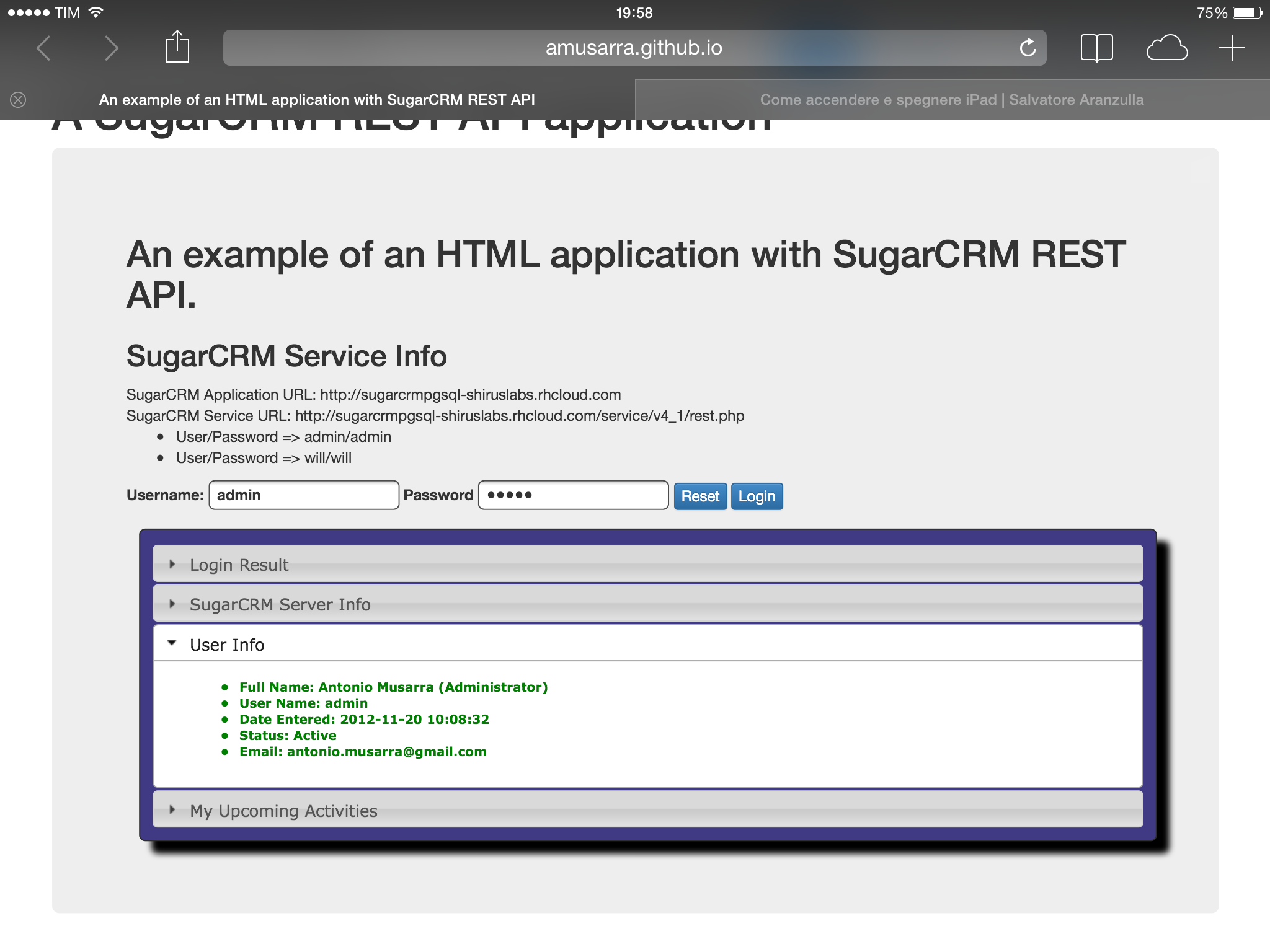Tap the battery indicator in status bar
This screenshot has height=952, width=1270.
coord(1248,13)
